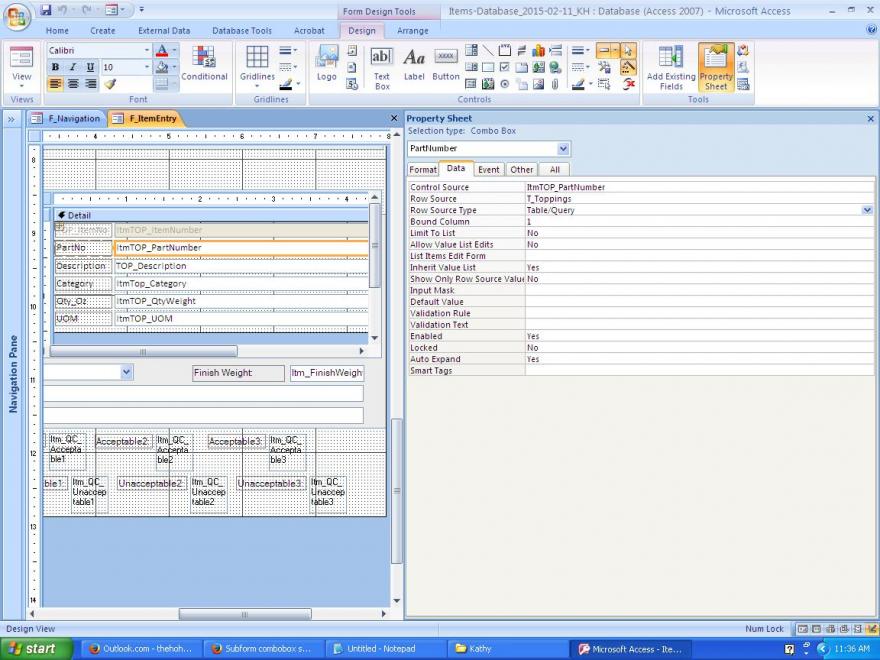This screenshot has height=660, width=880.
Task: Switch to the Create ribbon tab
Action: point(103,31)
